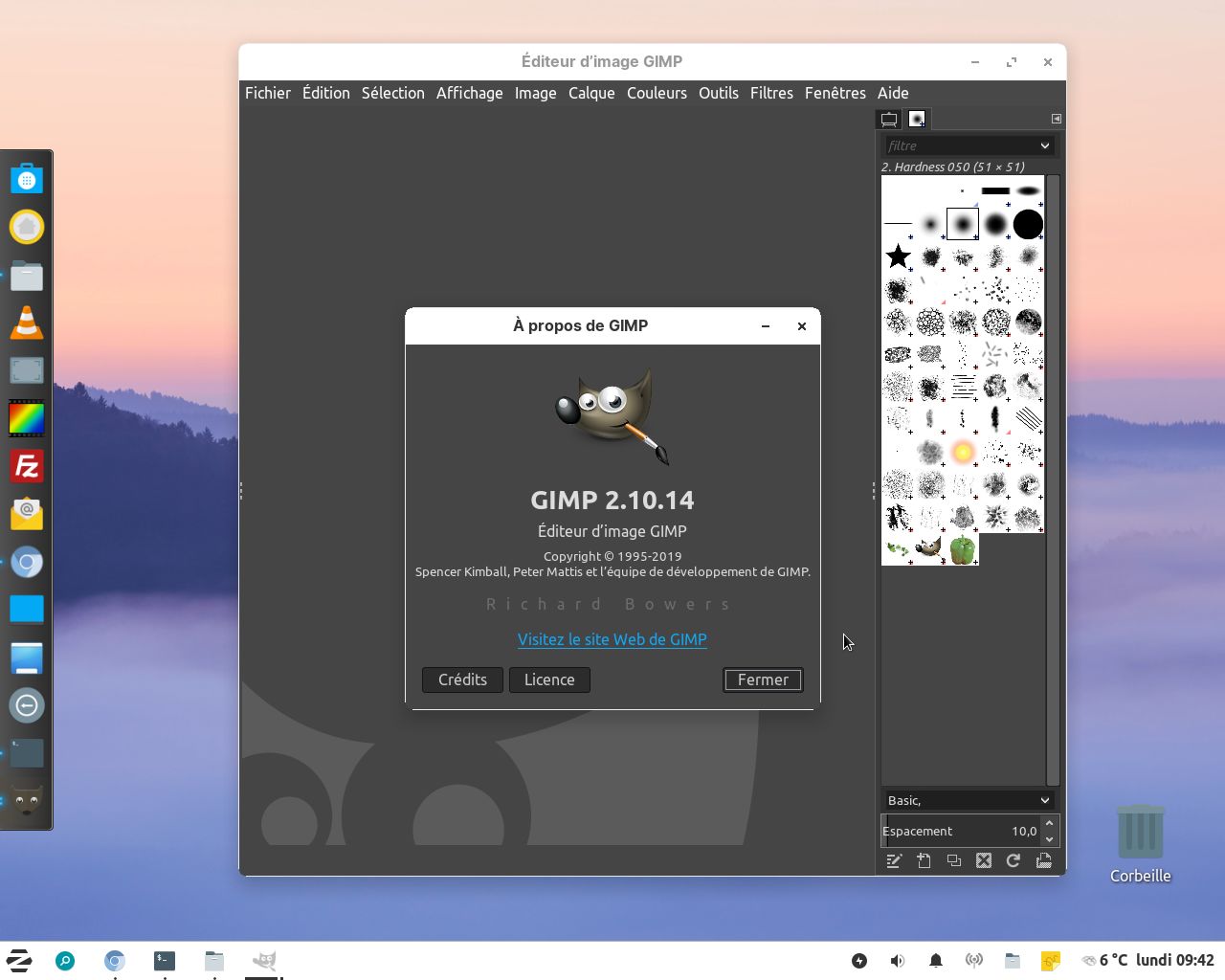Select the green pepper brush thumbnail
1225x980 pixels.
click(x=963, y=549)
